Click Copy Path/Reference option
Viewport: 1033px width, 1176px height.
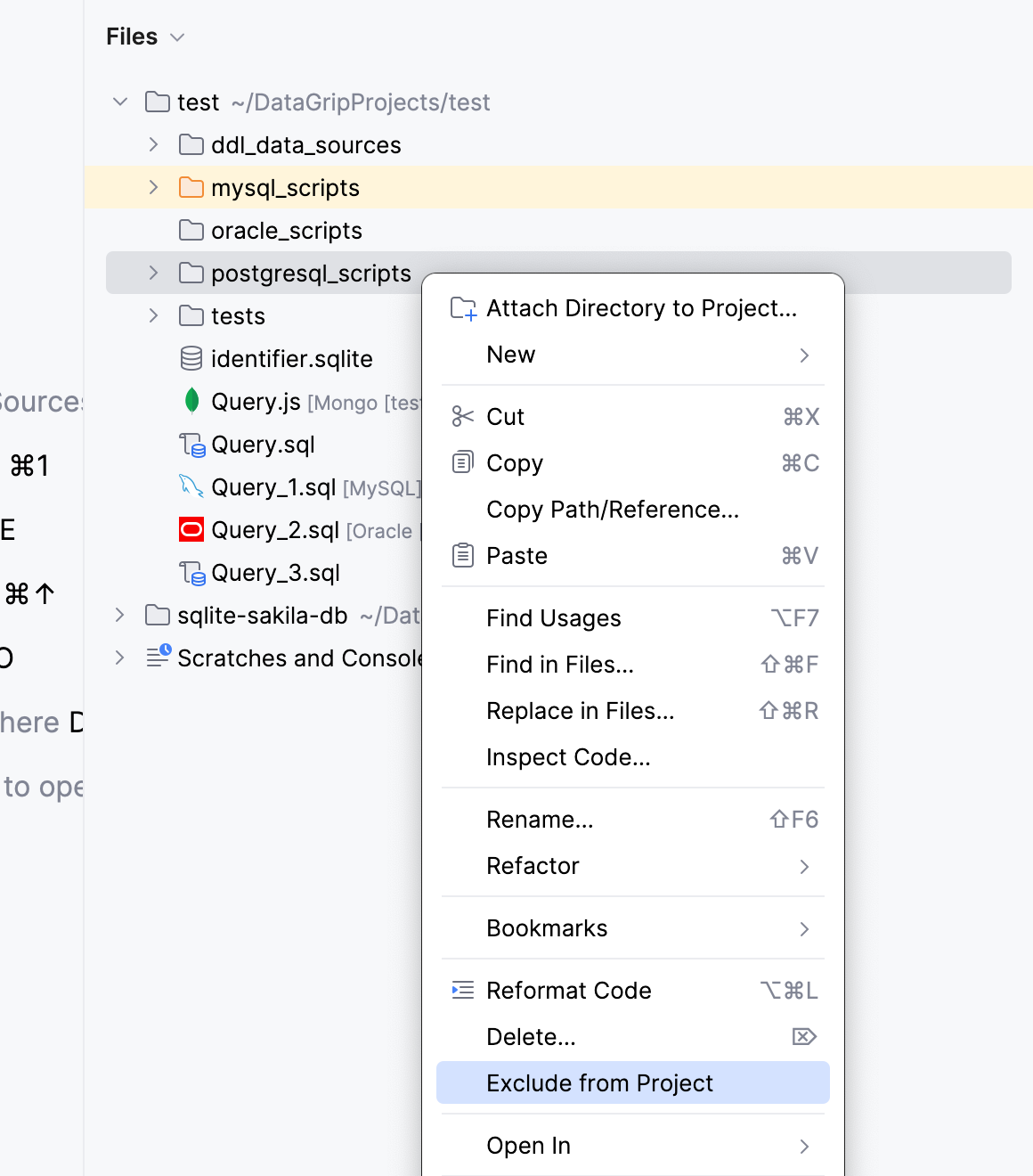[x=613, y=509]
